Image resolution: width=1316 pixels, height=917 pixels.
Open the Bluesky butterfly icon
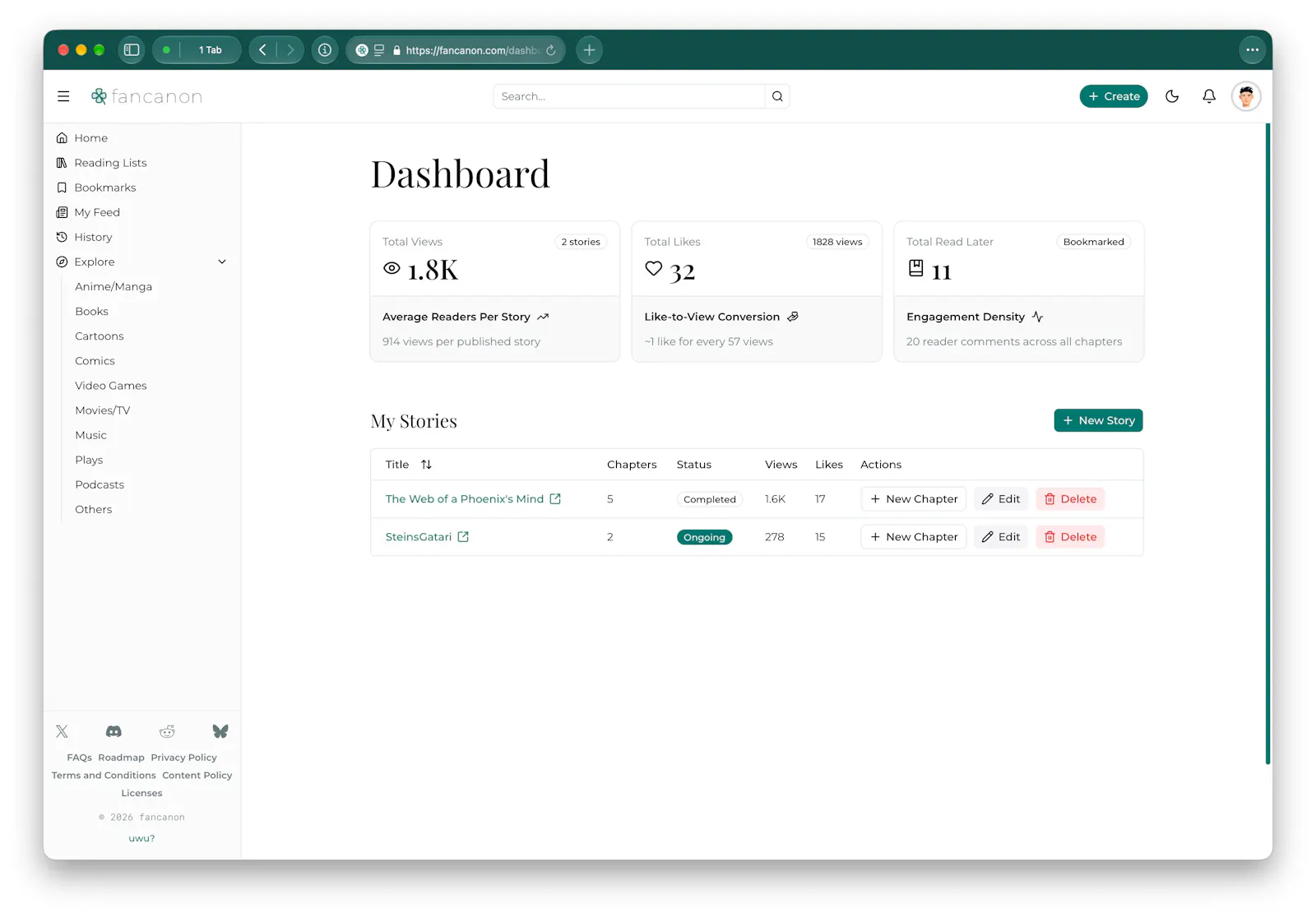[220, 731]
